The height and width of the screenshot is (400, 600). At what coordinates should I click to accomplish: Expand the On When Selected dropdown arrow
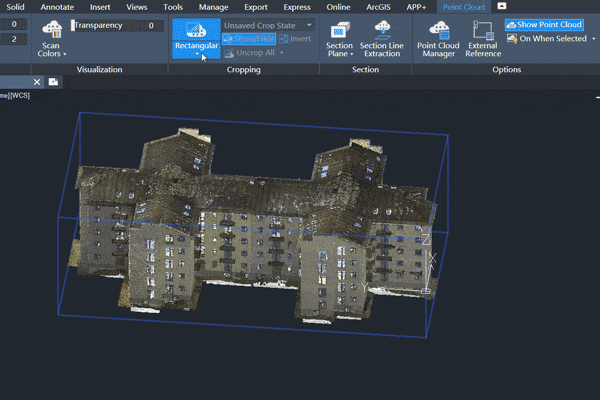pos(593,39)
